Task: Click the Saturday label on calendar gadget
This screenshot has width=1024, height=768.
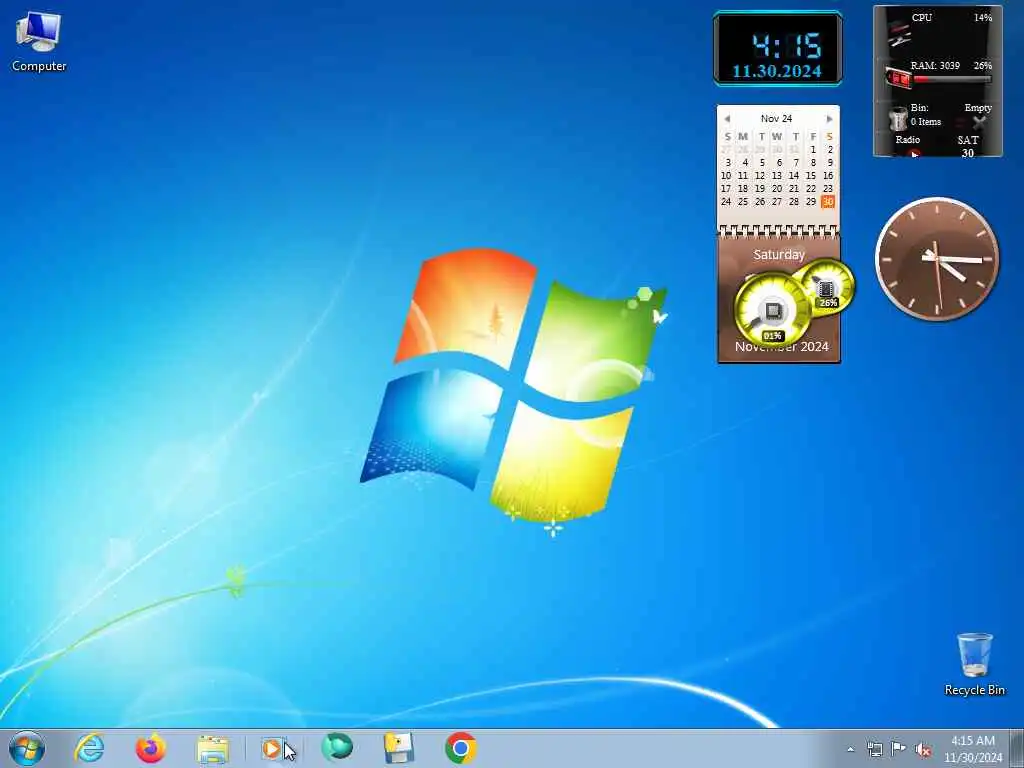Action: coord(778,255)
